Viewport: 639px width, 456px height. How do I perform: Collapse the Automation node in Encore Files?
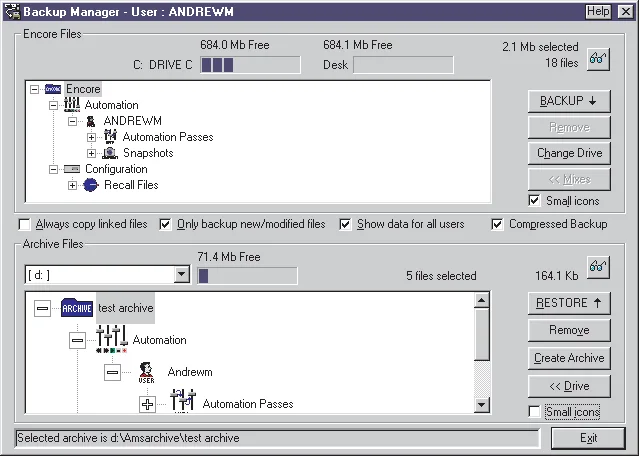point(53,105)
